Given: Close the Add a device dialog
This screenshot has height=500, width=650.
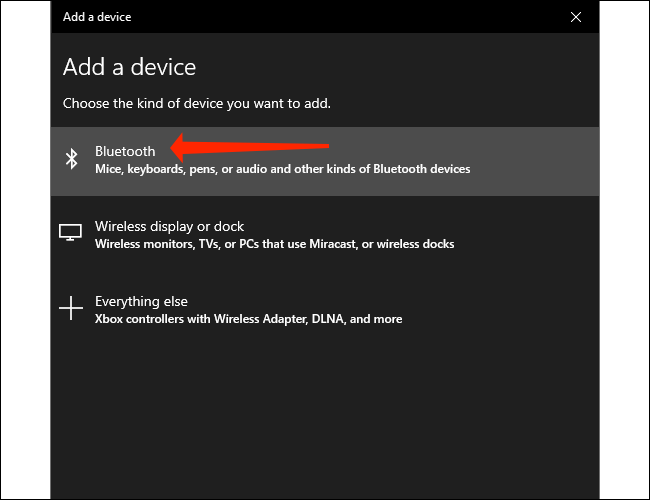Looking at the screenshot, I should click(575, 17).
